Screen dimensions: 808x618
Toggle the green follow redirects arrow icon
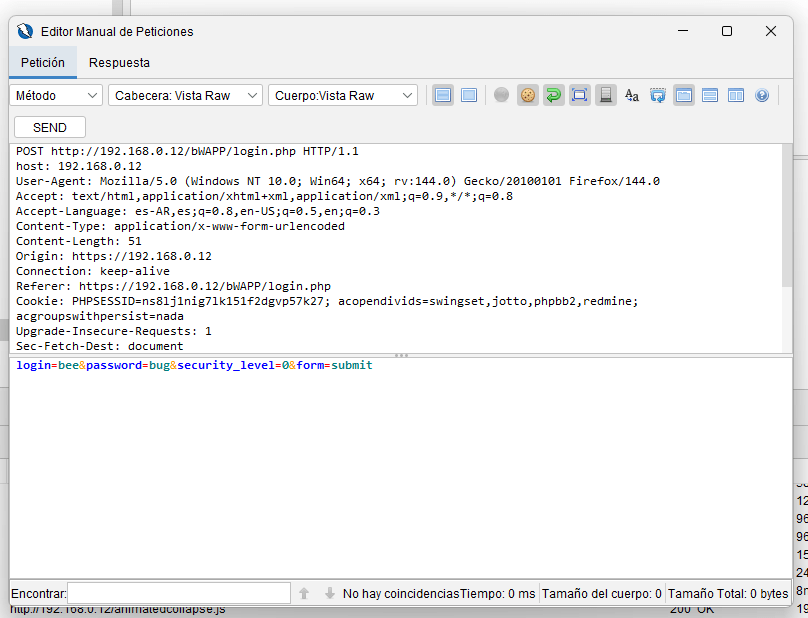tap(554, 96)
